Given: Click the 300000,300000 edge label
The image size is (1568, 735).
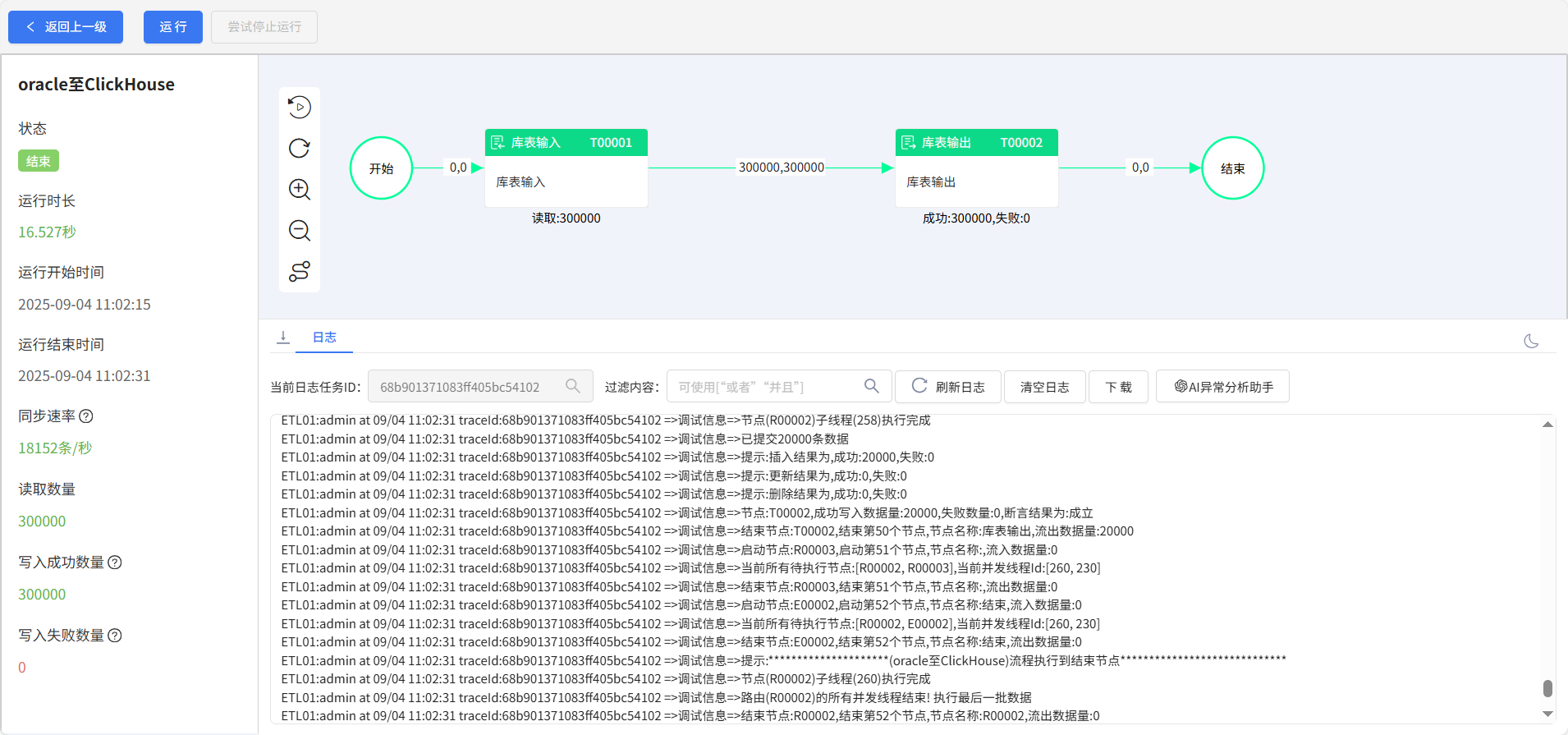Looking at the screenshot, I should coord(782,168).
